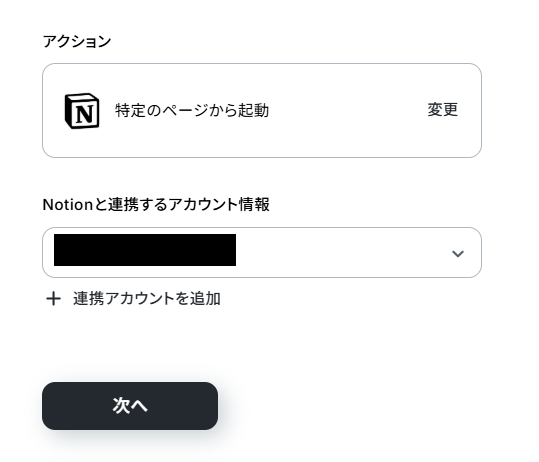Click the 追加 text under account dropdown
539x462 pixels.
(205, 298)
